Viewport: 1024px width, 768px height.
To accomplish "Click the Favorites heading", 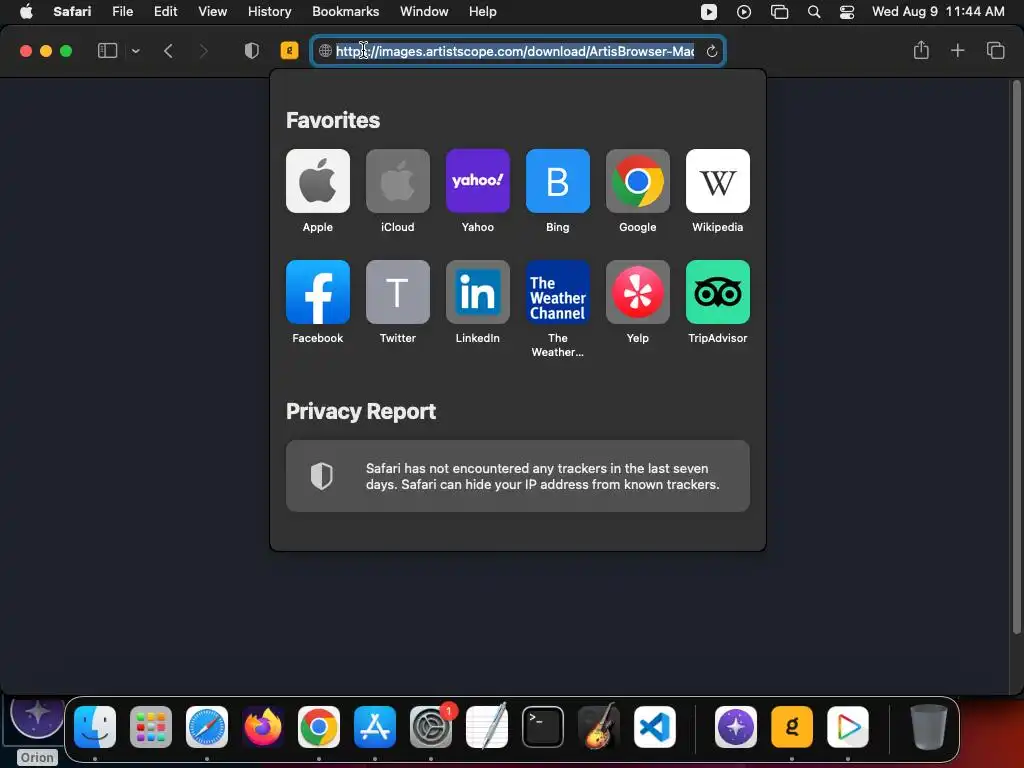I will pos(333,120).
